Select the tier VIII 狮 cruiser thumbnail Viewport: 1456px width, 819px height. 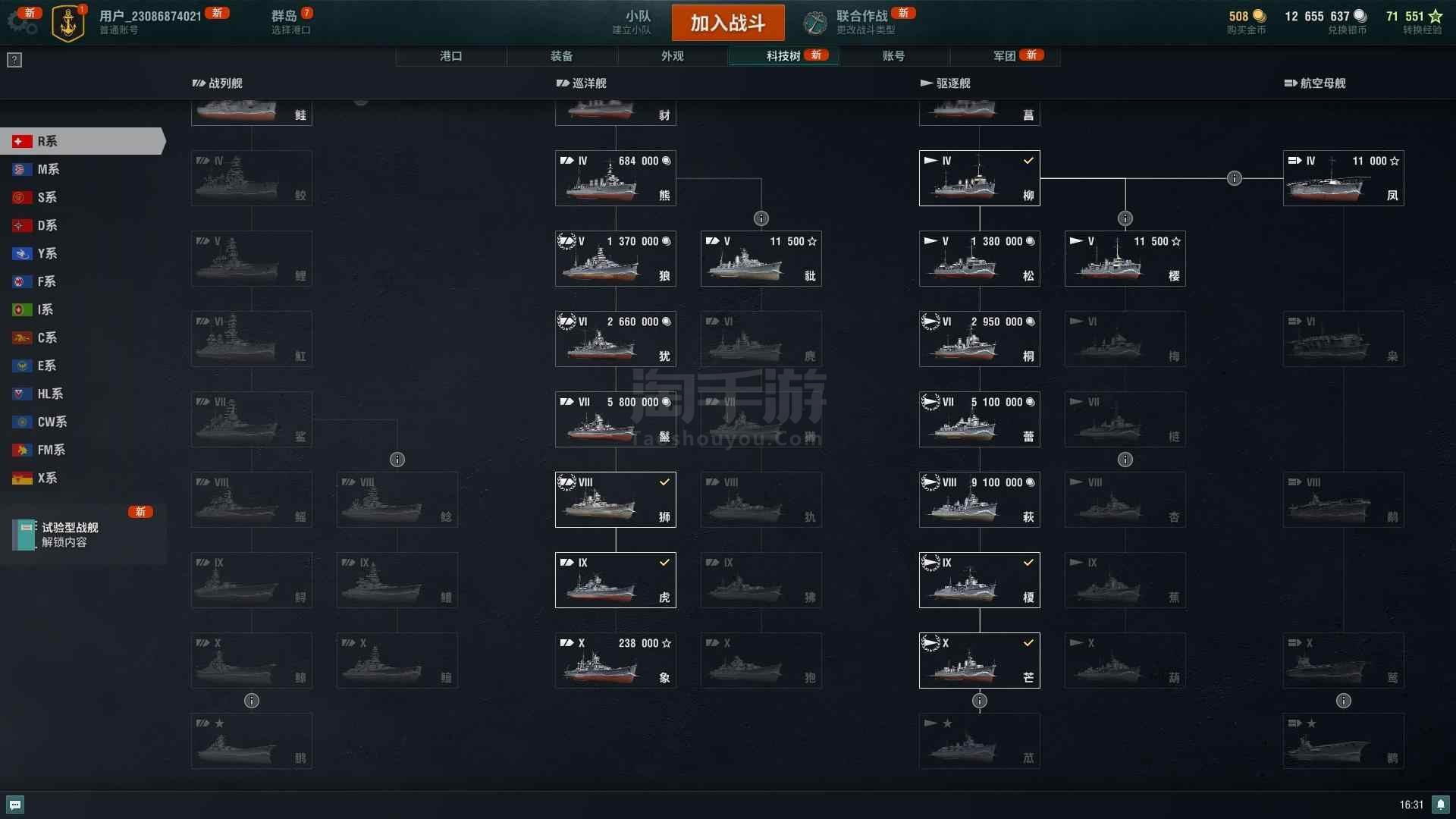[x=616, y=500]
